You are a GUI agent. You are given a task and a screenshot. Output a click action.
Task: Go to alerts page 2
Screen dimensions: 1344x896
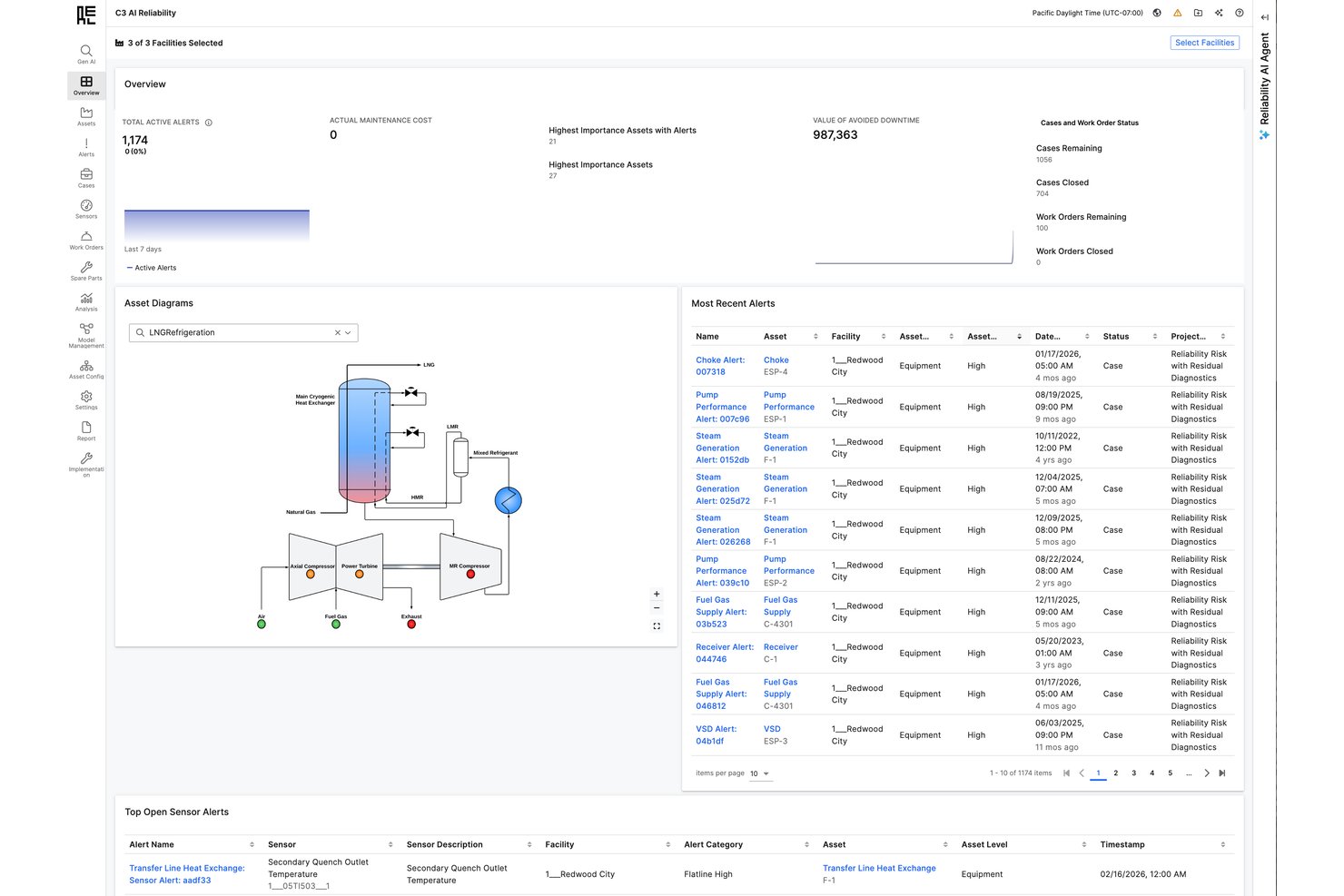[1116, 773]
